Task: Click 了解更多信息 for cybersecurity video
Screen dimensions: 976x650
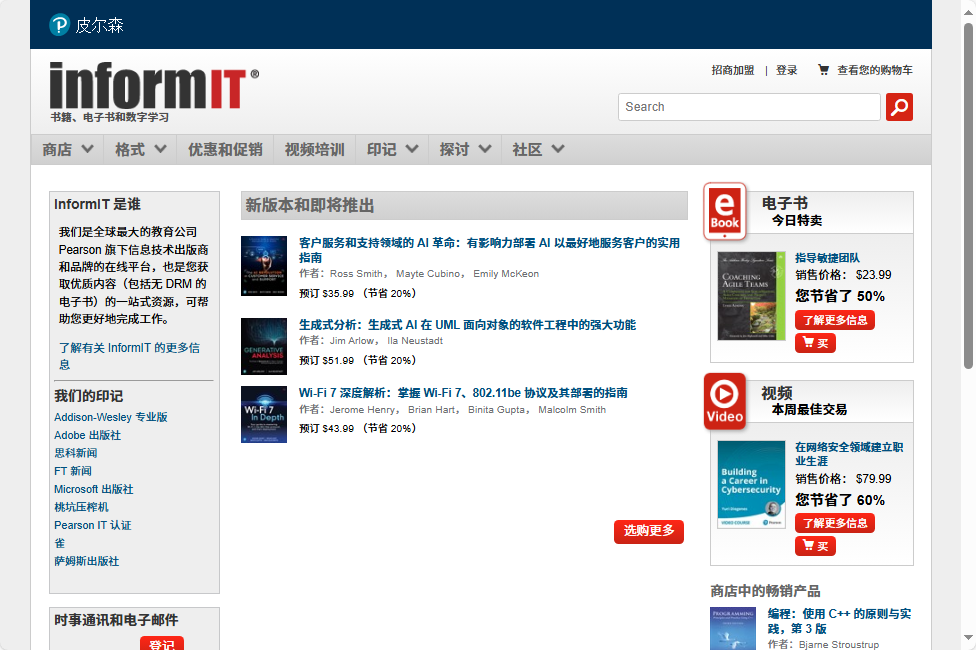Action: coord(835,523)
